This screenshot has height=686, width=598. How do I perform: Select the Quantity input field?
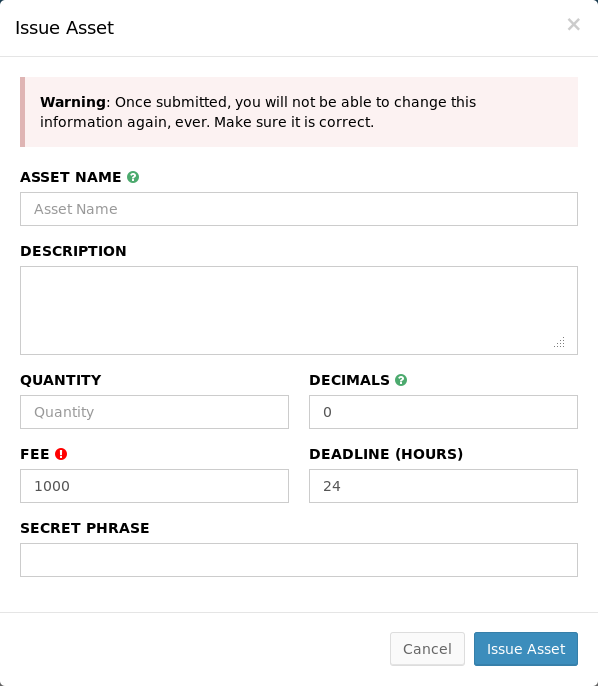click(154, 412)
